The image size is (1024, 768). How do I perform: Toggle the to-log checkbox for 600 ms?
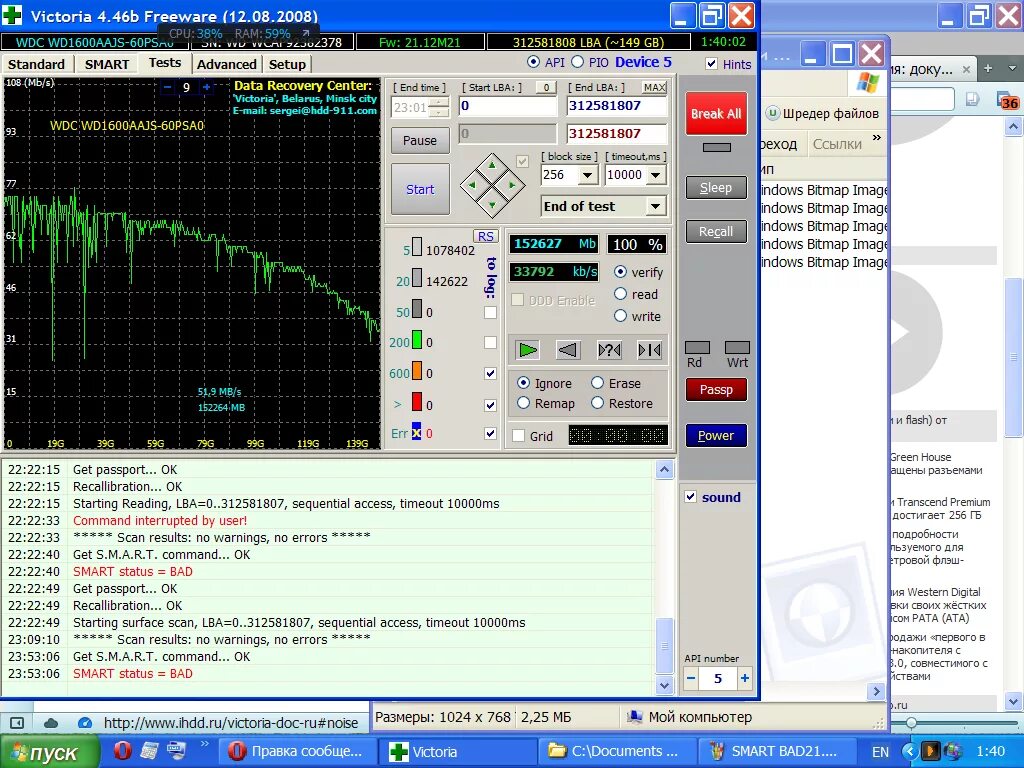coord(490,374)
